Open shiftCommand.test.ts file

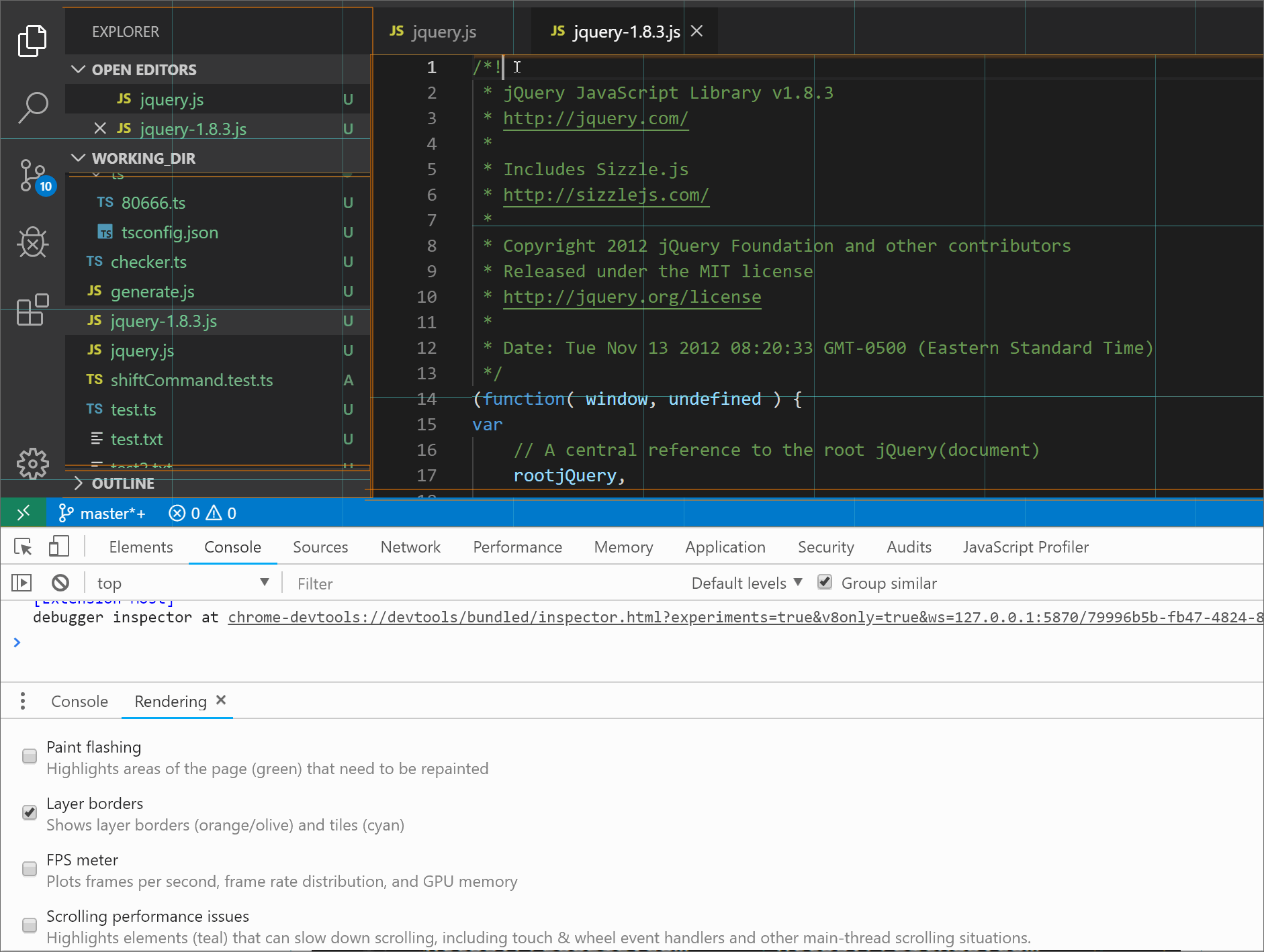click(x=218, y=379)
